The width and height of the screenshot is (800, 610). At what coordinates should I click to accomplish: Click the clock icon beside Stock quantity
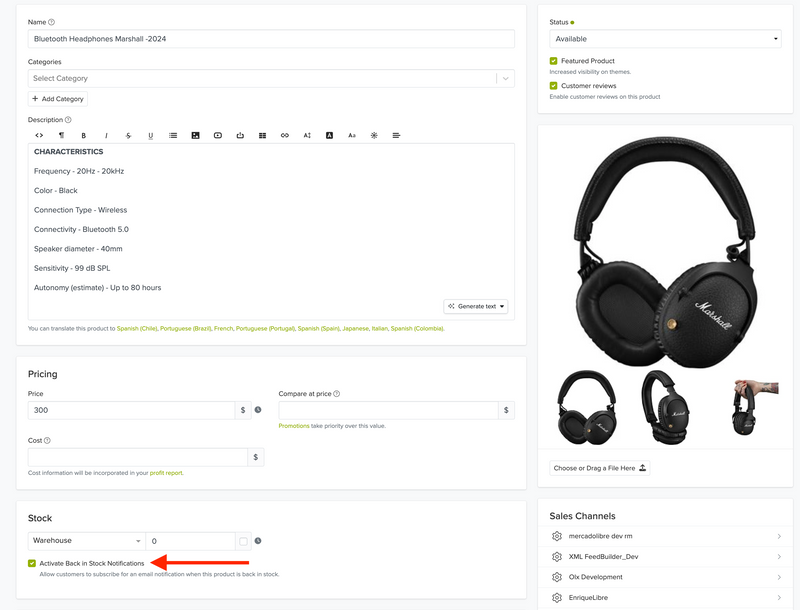click(258, 541)
